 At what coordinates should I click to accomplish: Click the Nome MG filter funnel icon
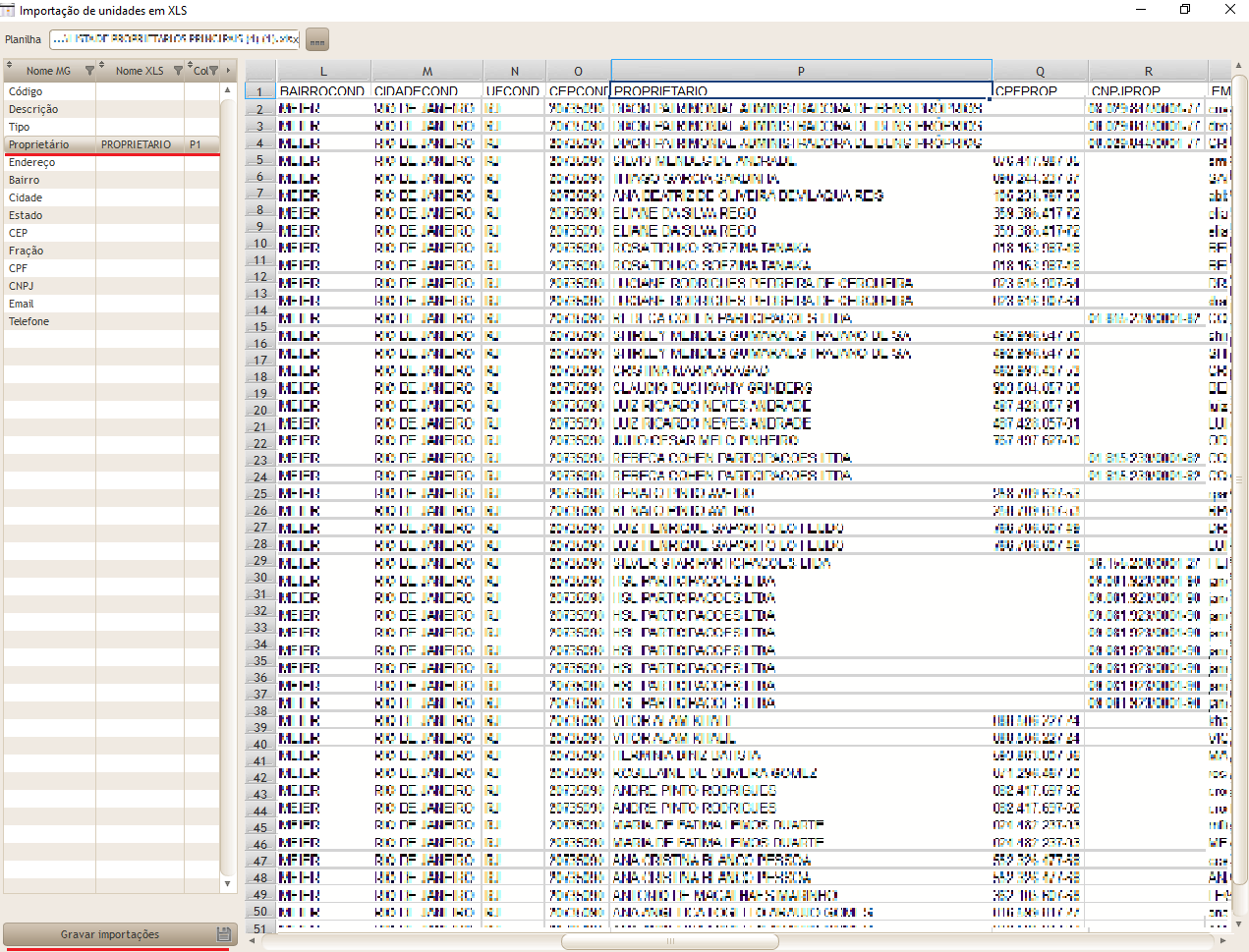89,71
